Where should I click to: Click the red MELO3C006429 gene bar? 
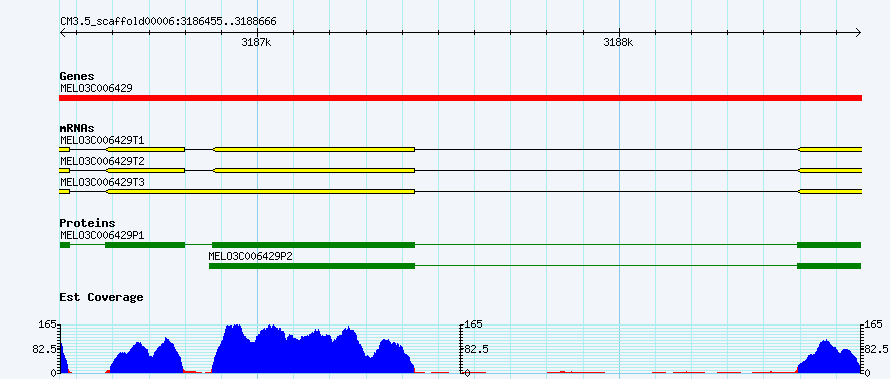(x=460, y=98)
